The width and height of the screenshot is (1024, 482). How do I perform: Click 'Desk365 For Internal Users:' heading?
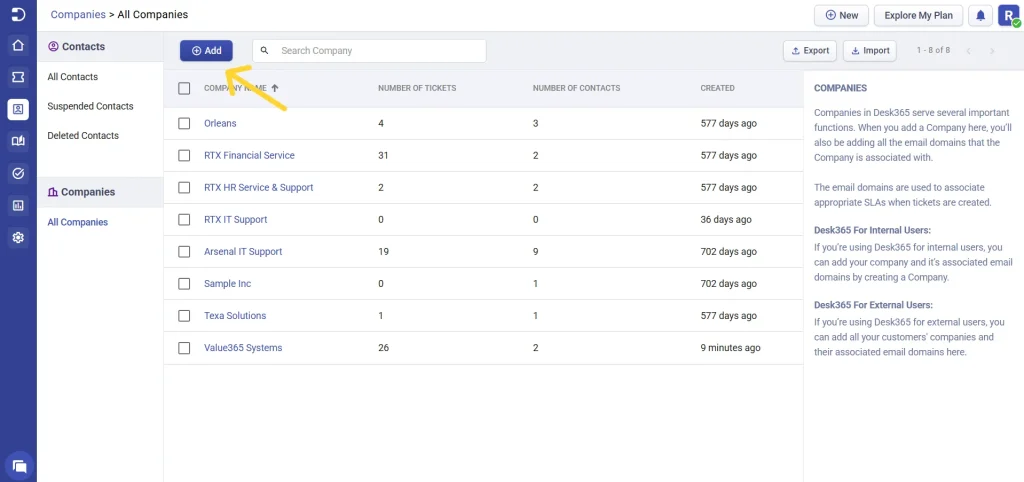pos(872,231)
